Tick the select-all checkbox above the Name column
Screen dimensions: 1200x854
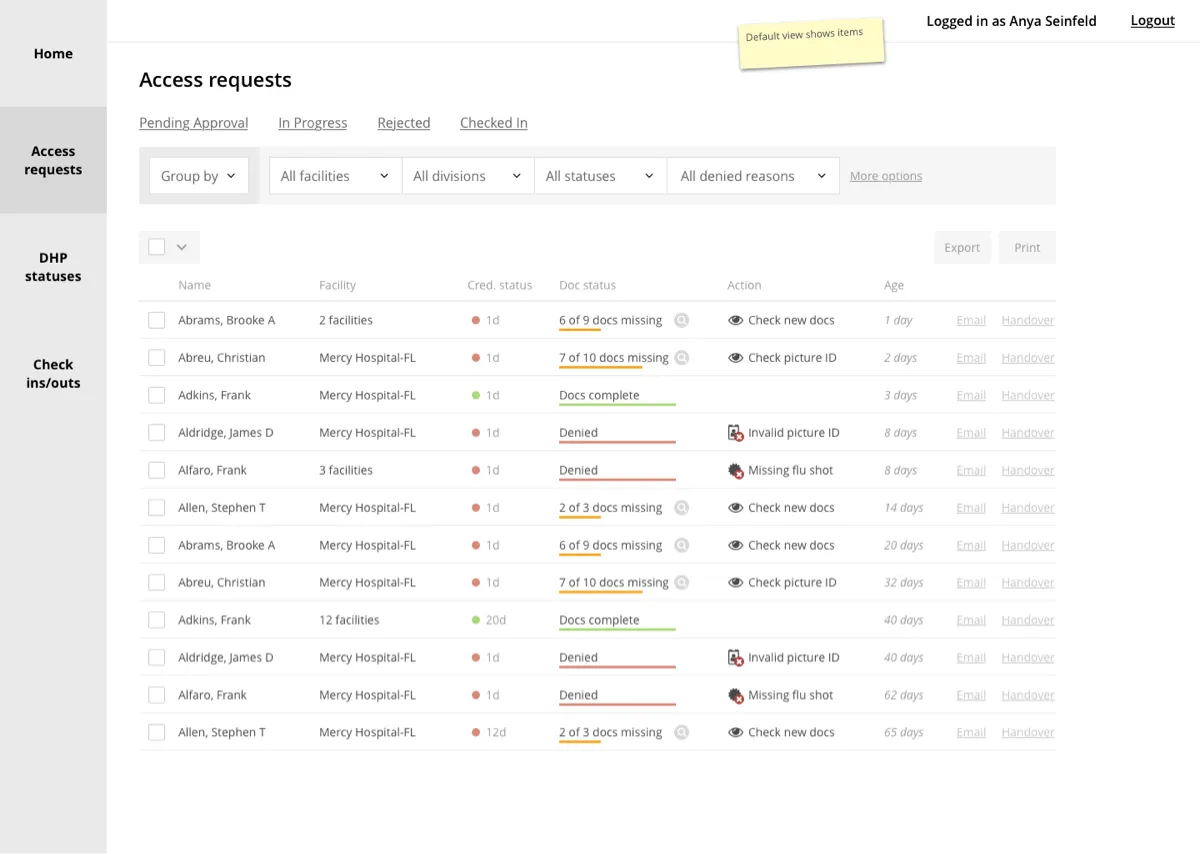point(157,247)
